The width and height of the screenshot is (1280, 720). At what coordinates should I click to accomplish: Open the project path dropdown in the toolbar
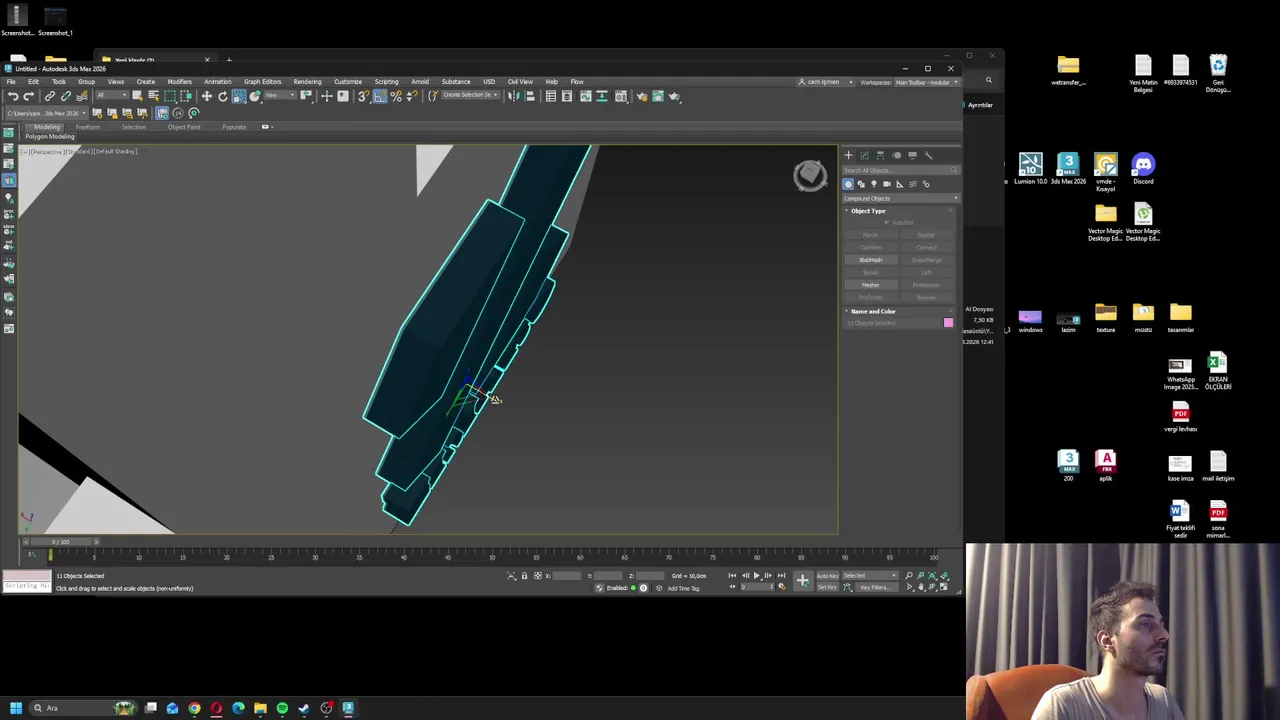click(47, 113)
